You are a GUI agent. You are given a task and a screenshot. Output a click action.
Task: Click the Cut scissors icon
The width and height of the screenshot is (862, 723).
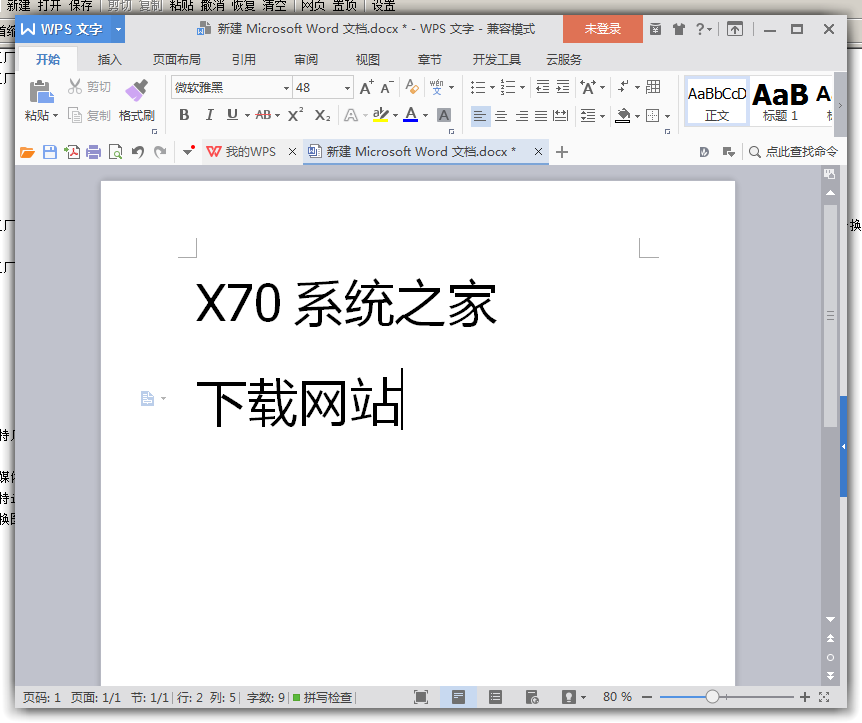click(75, 86)
